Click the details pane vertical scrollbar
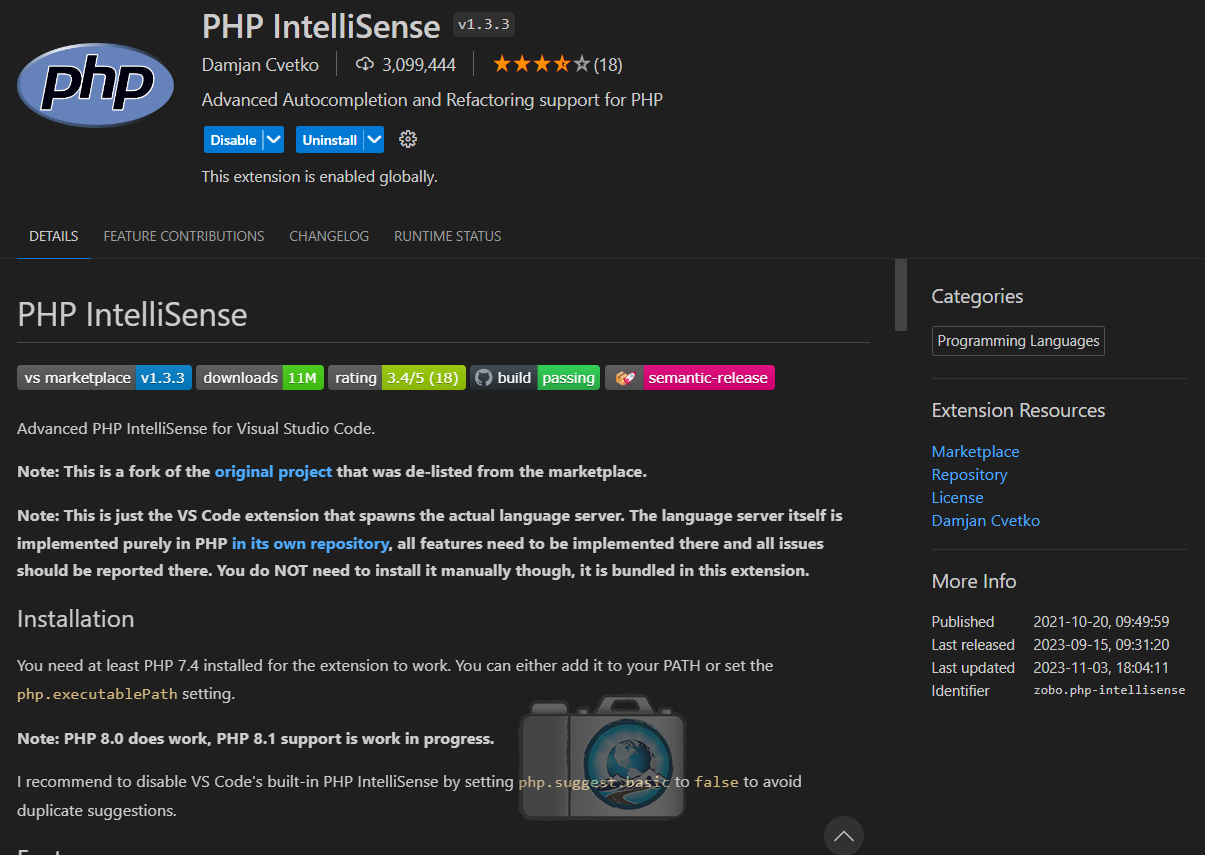 (x=901, y=295)
